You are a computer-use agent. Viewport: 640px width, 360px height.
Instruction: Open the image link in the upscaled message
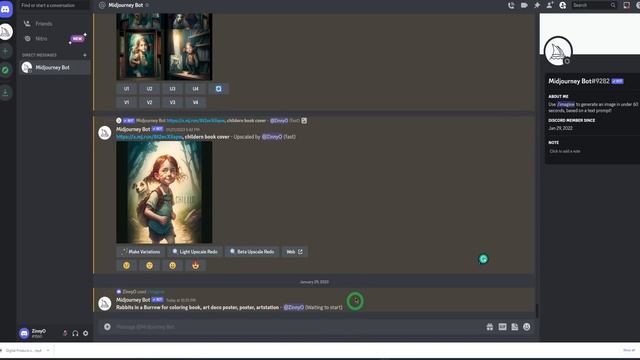pos(149,137)
